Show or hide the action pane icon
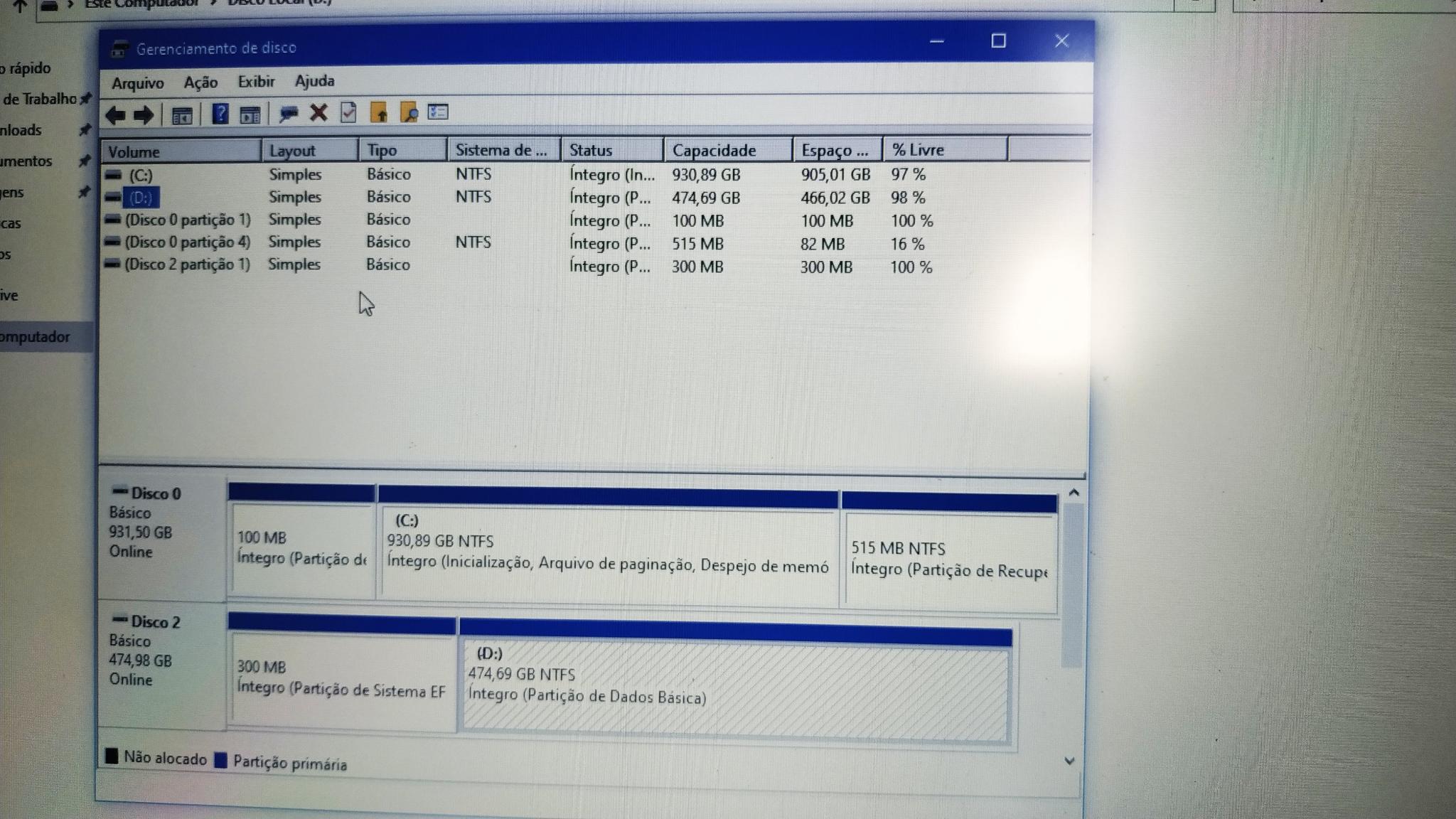 [x=250, y=114]
